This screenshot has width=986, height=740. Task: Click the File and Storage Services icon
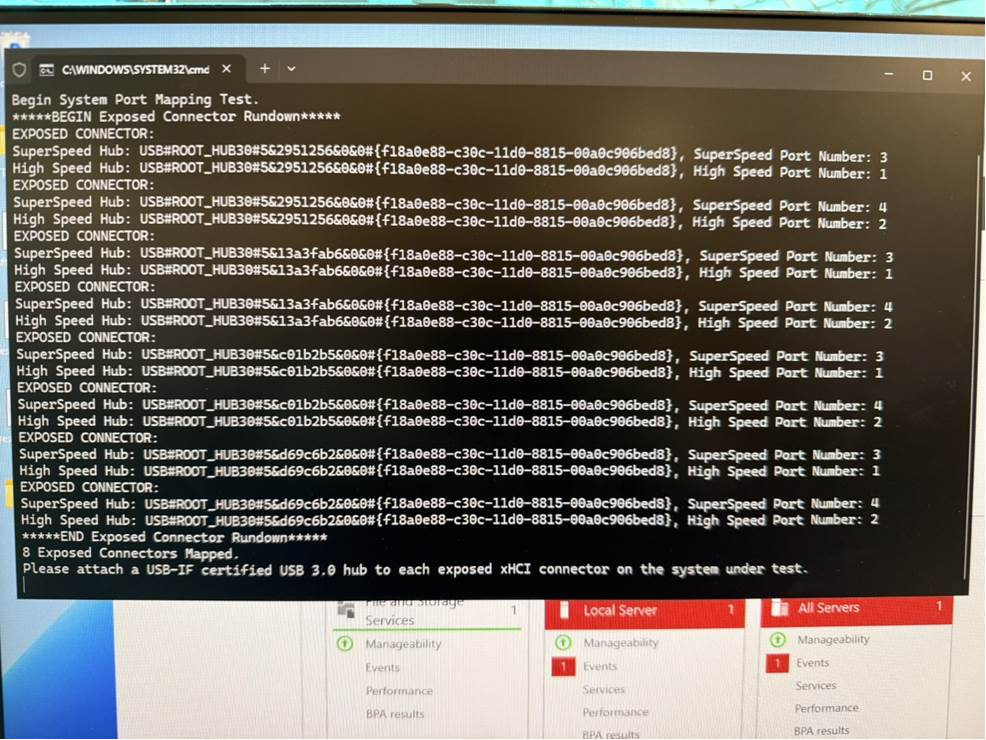coord(346,609)
